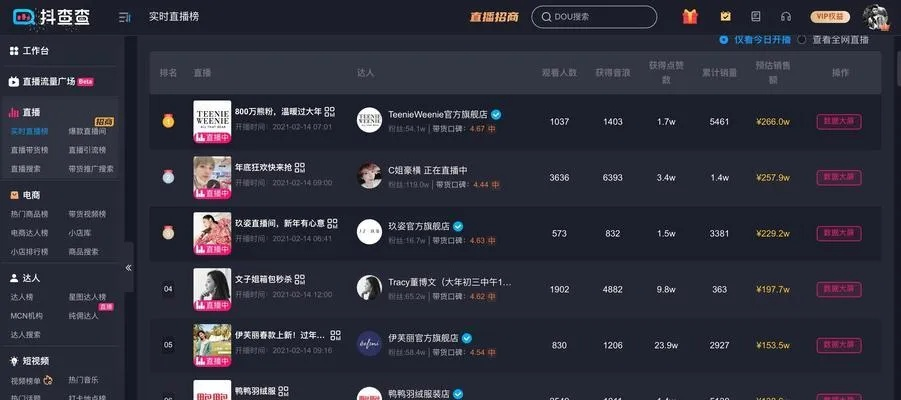Click the verified badge next to 伊芙丽官方旗舰店
Screen dimensions: 901x400
(x=467, y=338)
